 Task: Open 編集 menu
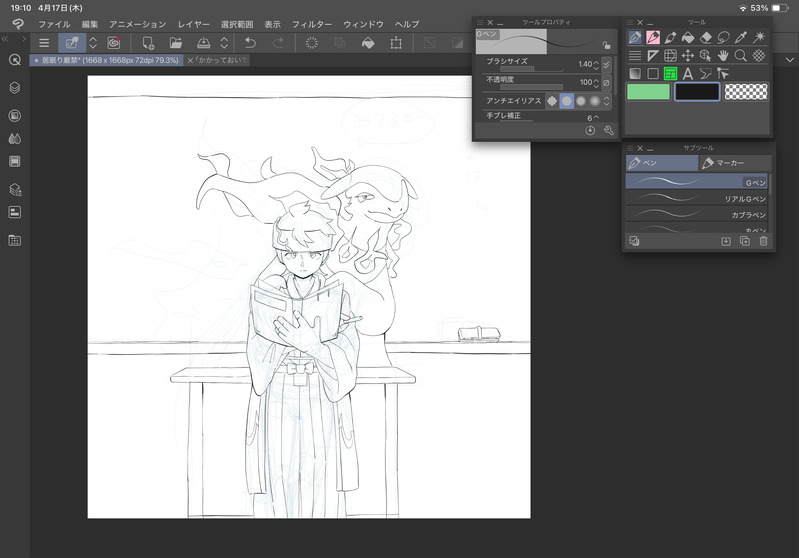[90, 24]
